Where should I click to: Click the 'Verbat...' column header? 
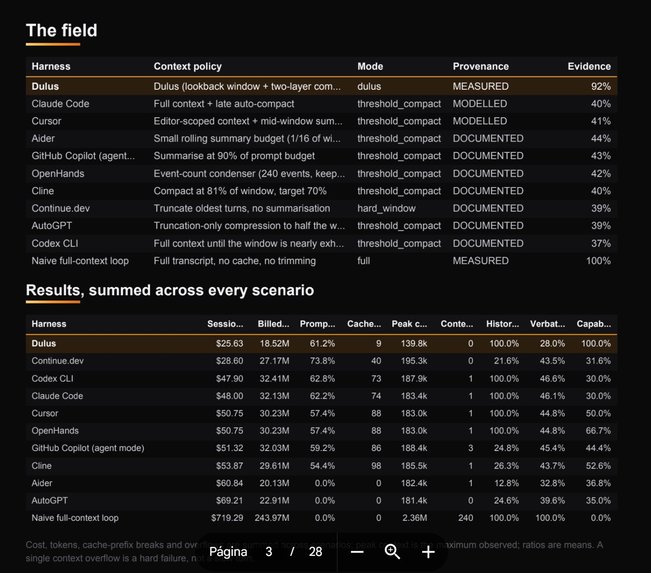pyautogui.click(x=547, y=324)
